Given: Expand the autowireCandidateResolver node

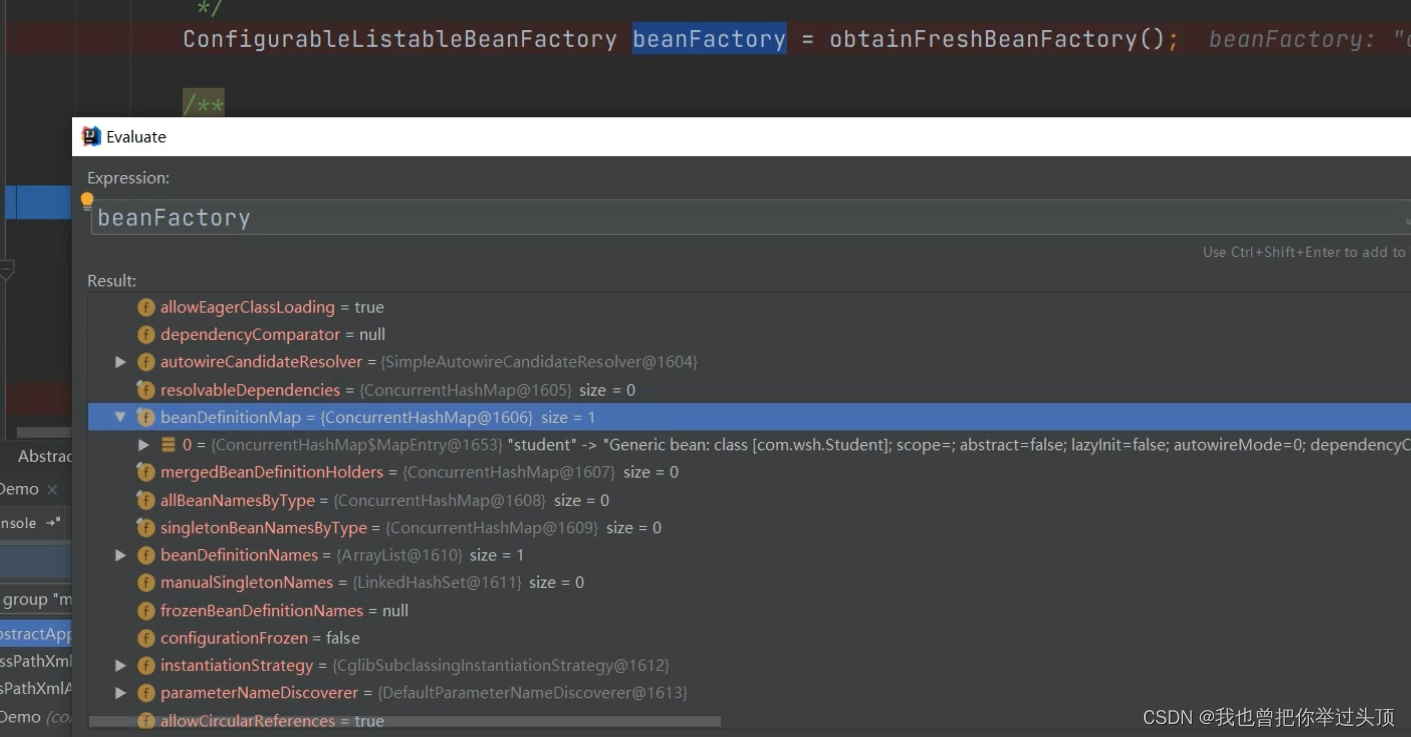Looking at the screenshot, I should [120, 362].
